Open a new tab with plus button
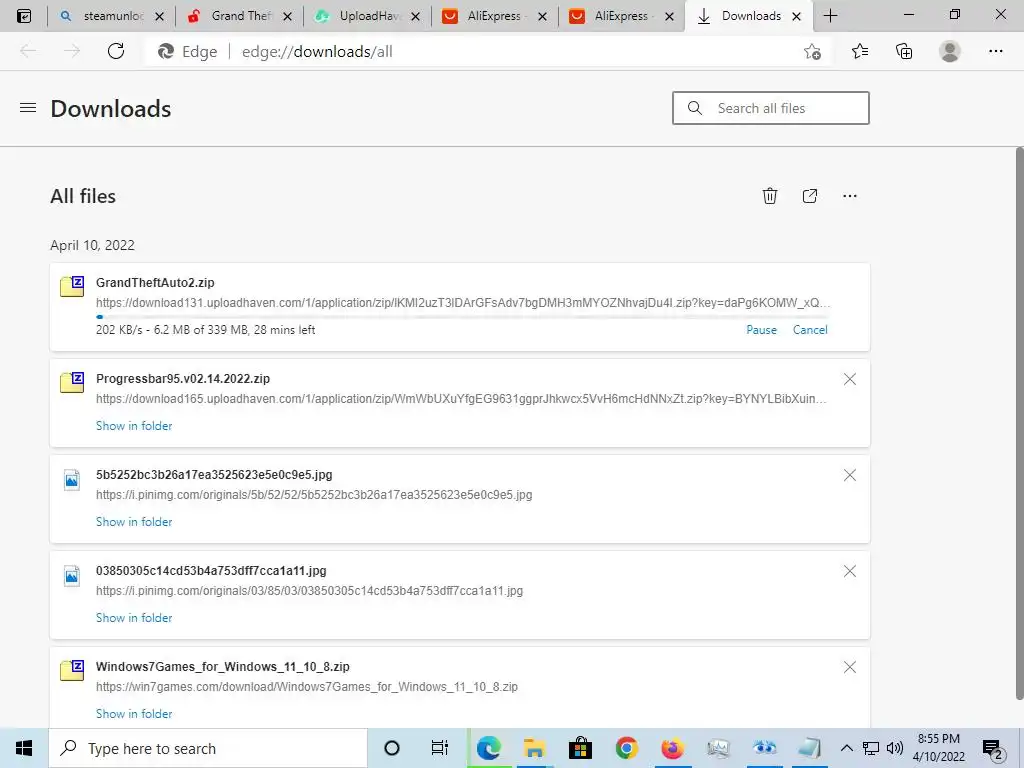This screenshot has width=1024, height=768. coord(830,16)
